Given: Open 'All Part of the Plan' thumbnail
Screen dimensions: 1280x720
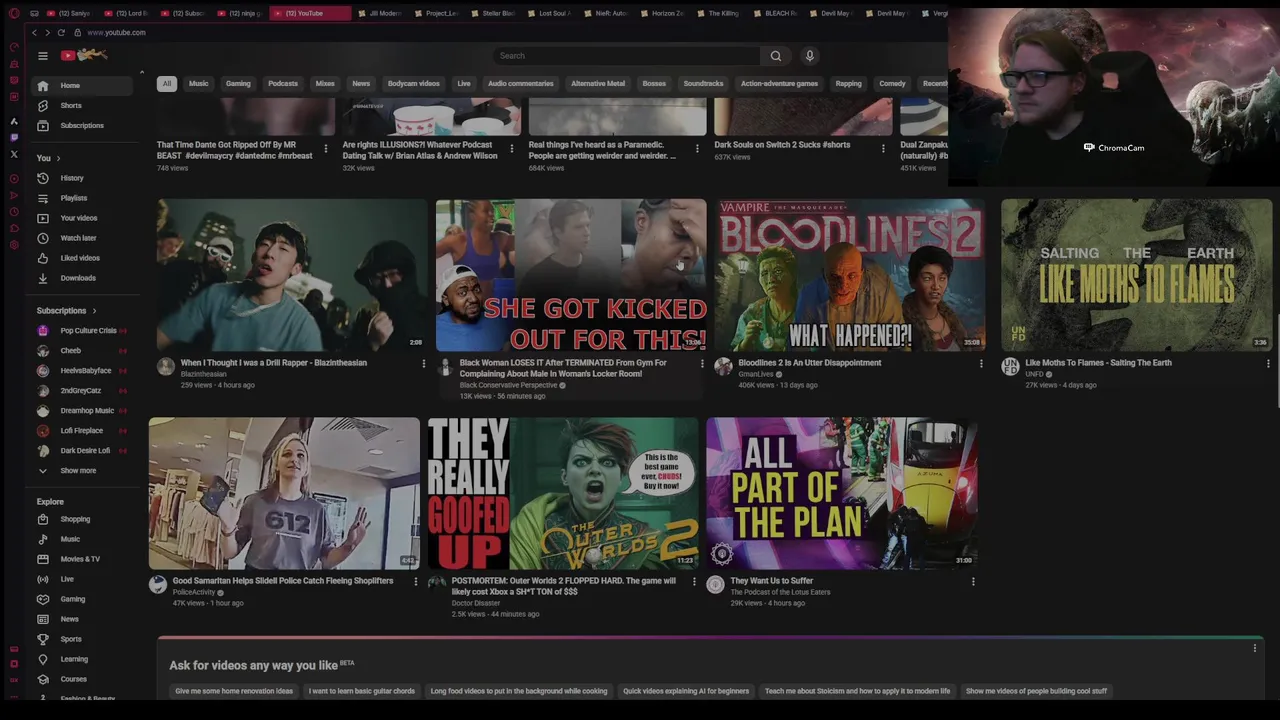Looking at the screenshot, I should click(841, 493).
